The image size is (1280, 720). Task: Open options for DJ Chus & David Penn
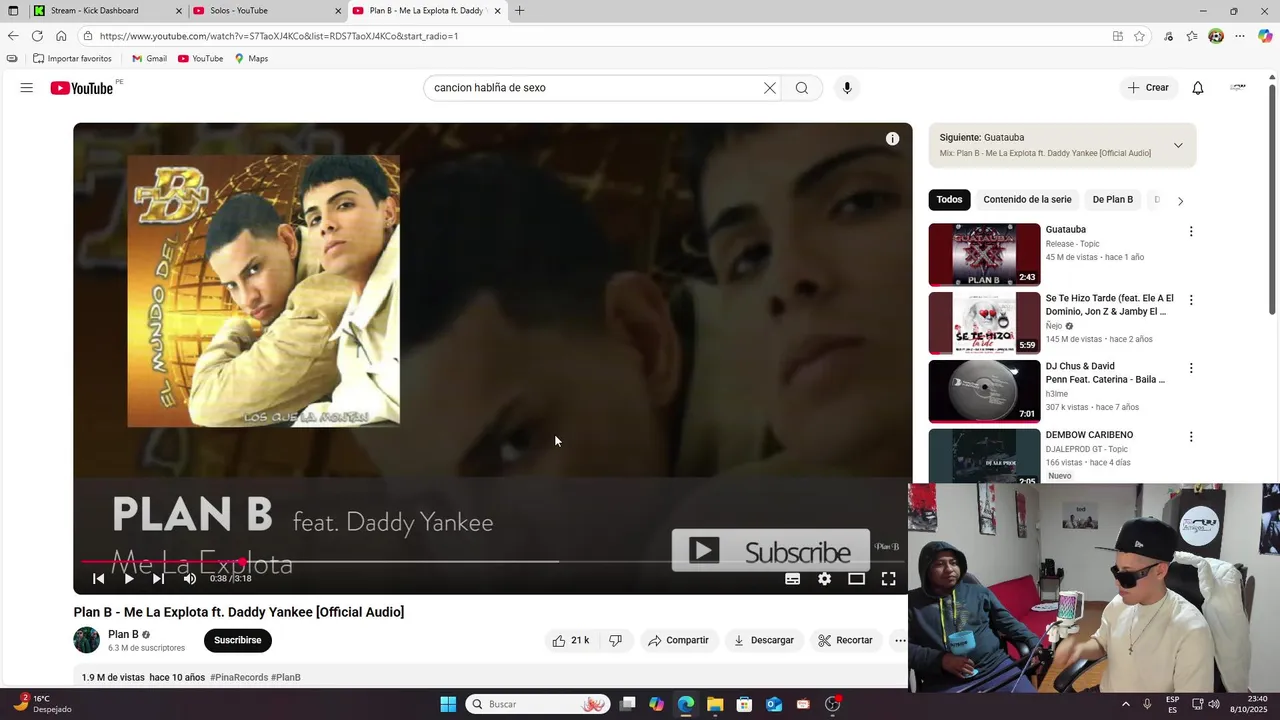tap(1191, 368)
